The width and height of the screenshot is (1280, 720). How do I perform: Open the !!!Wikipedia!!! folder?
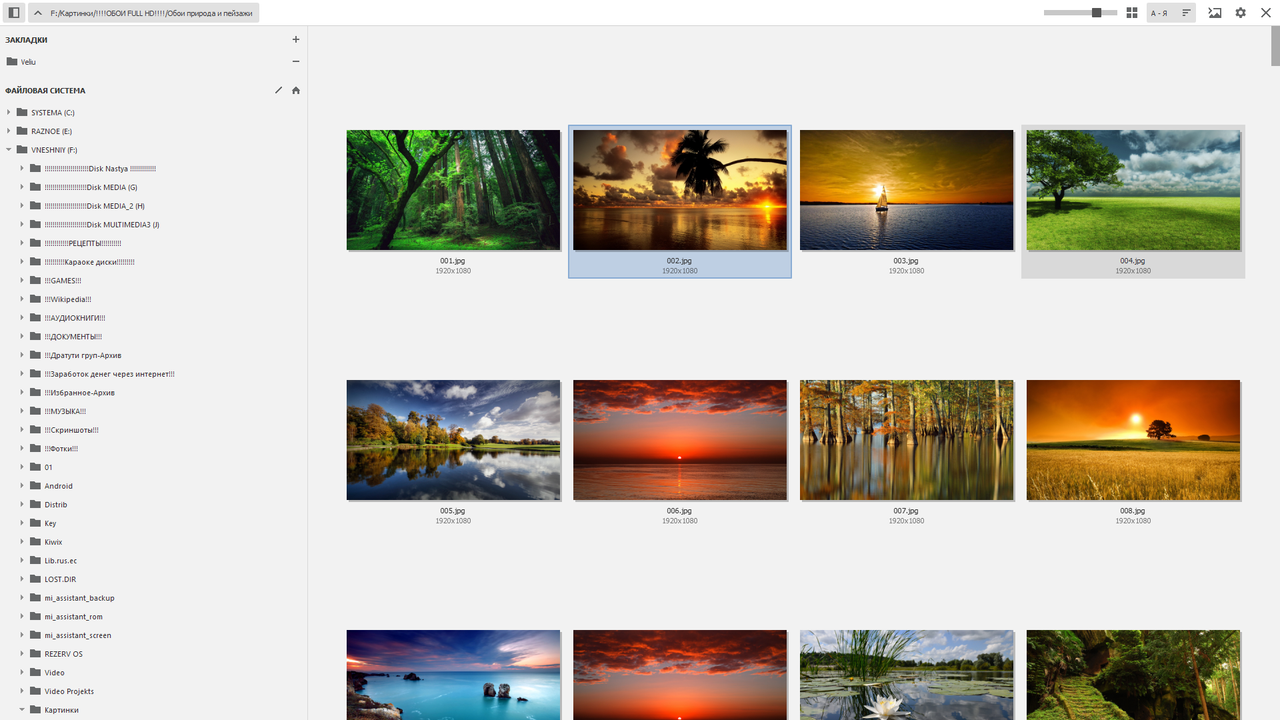click(68, 299)
